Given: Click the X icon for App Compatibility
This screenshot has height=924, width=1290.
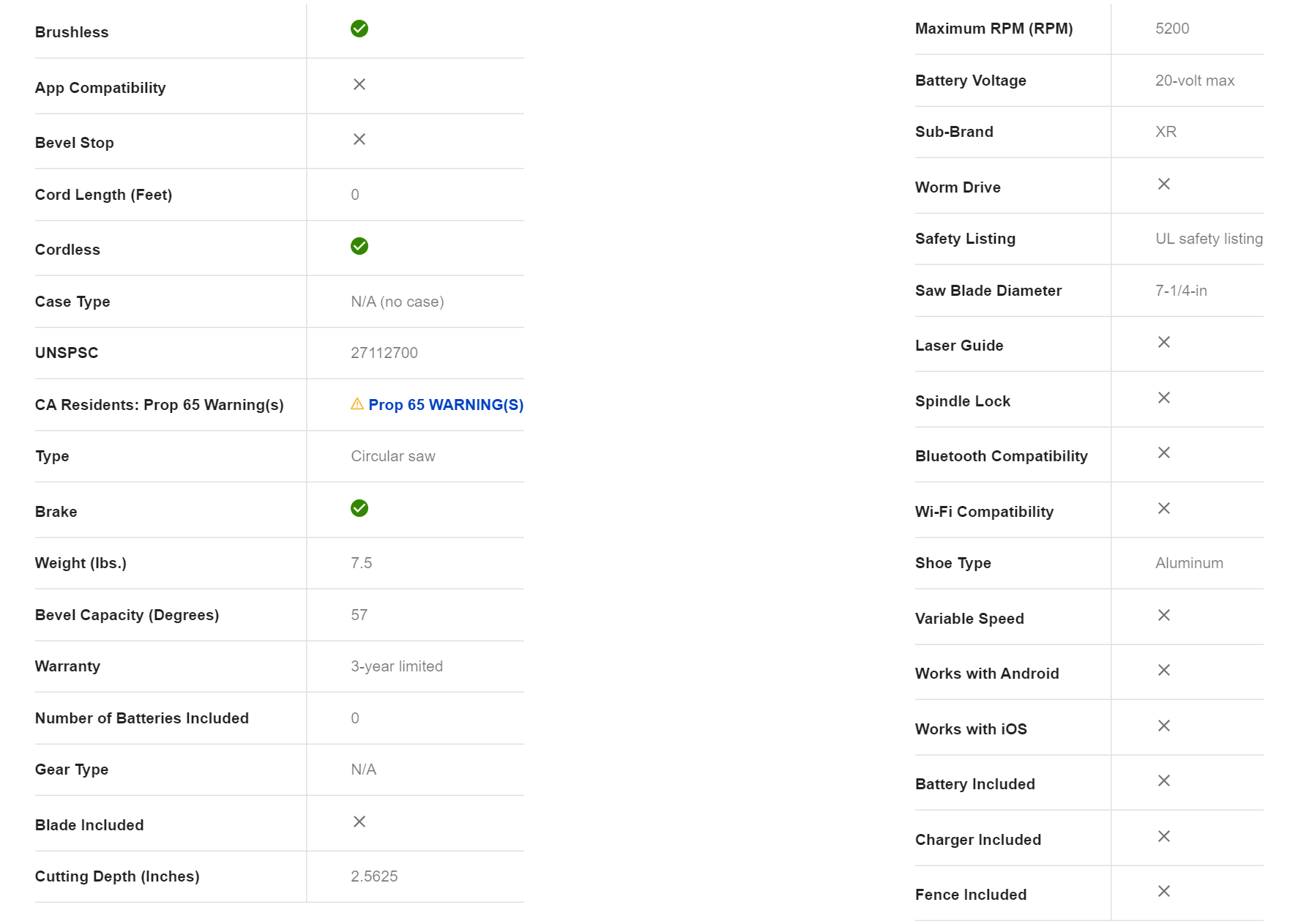Looking at the screenshot, I should [359, 84].
